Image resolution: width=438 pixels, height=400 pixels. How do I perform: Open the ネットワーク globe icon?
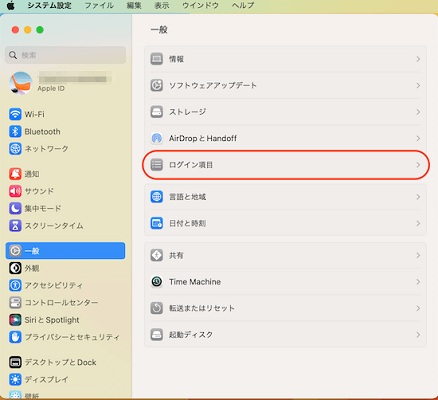pos(15,149)
